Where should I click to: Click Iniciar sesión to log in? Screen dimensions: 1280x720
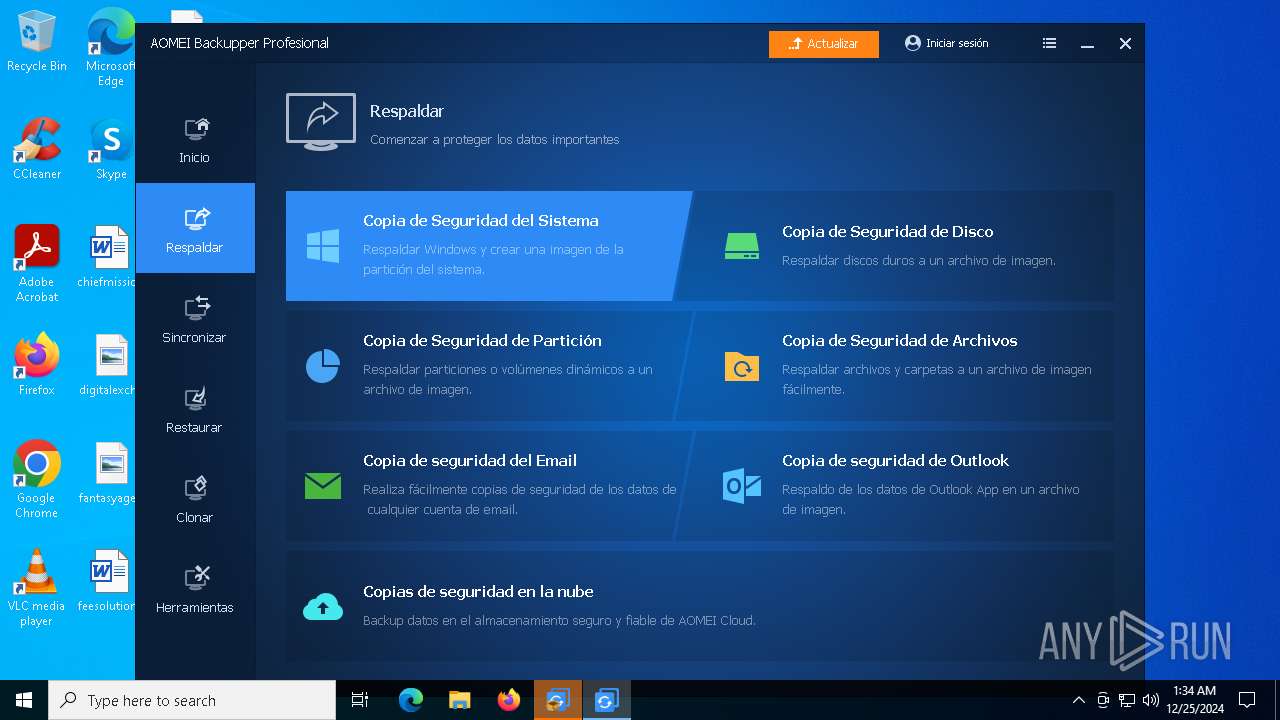946,44
